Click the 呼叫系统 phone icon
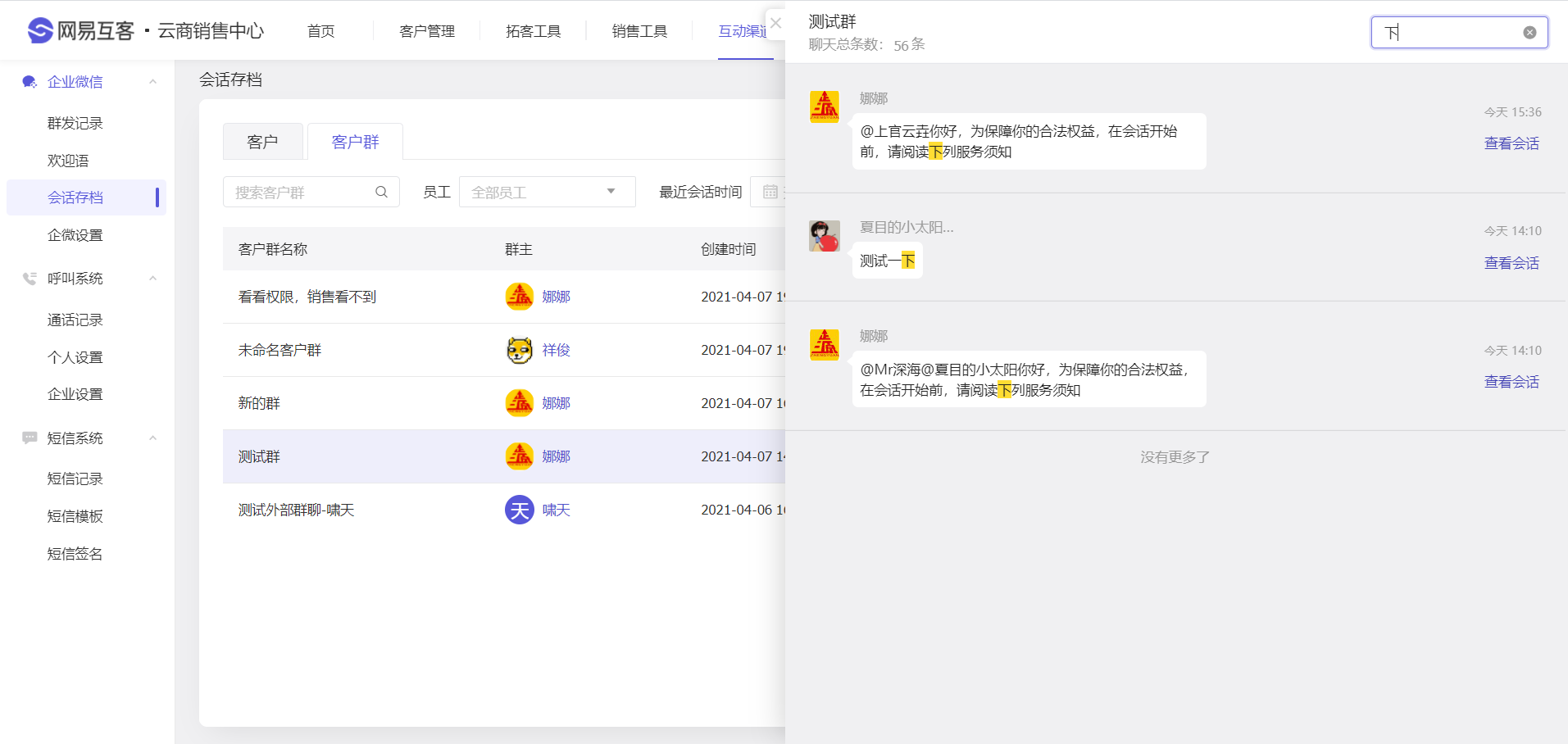The height and width of the screenshot is (744, 1568). [30, 279]
